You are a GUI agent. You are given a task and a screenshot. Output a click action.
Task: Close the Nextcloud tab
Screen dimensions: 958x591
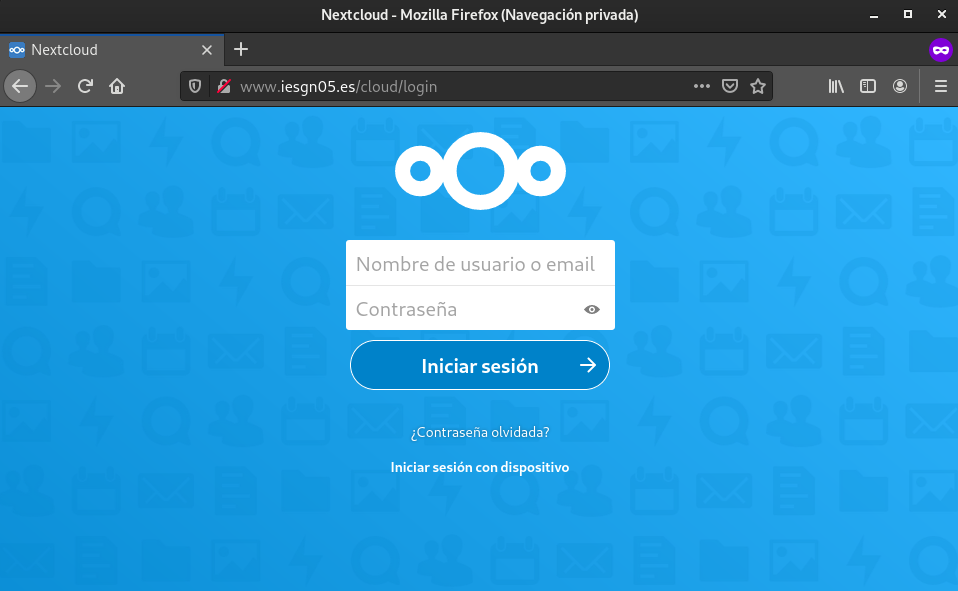207,49
